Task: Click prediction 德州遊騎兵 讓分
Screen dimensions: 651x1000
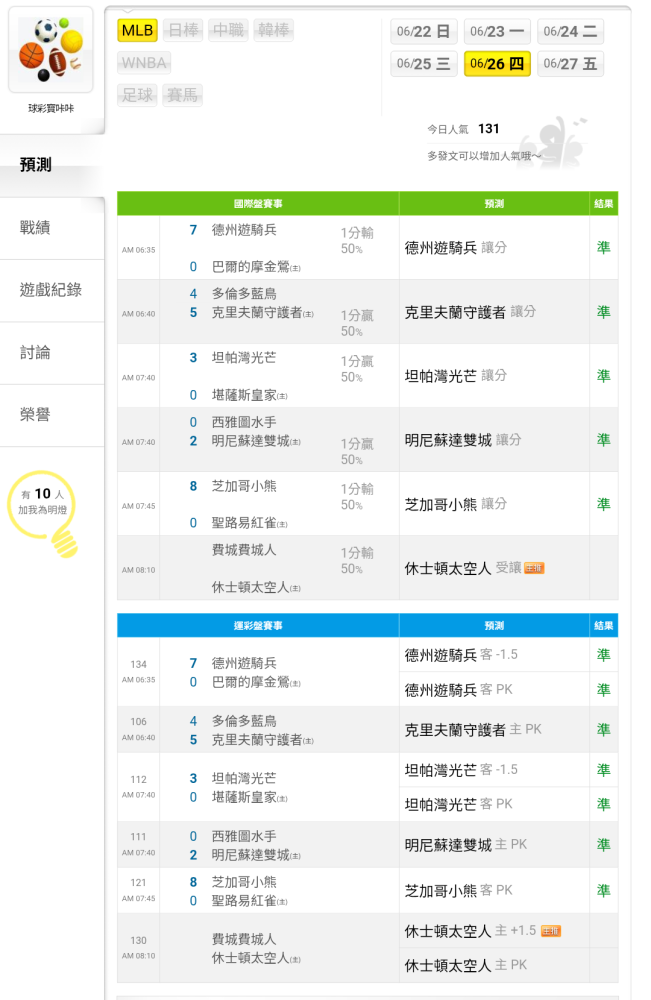Action: (x=456, y=247)
